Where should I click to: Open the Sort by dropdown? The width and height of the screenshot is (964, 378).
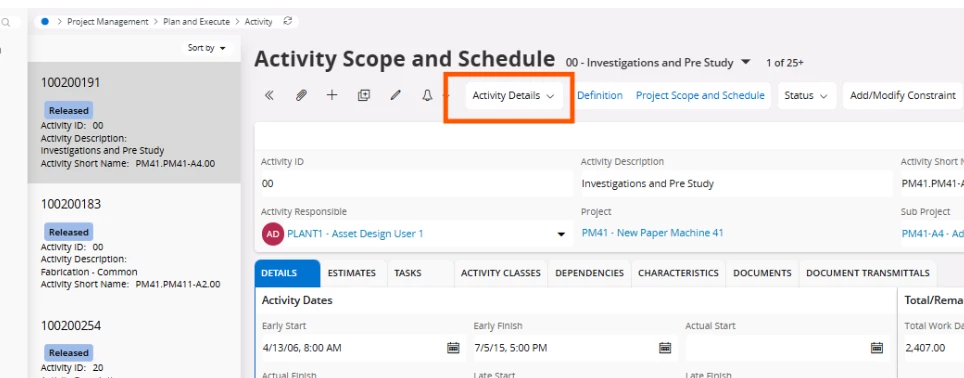(207, 48)
